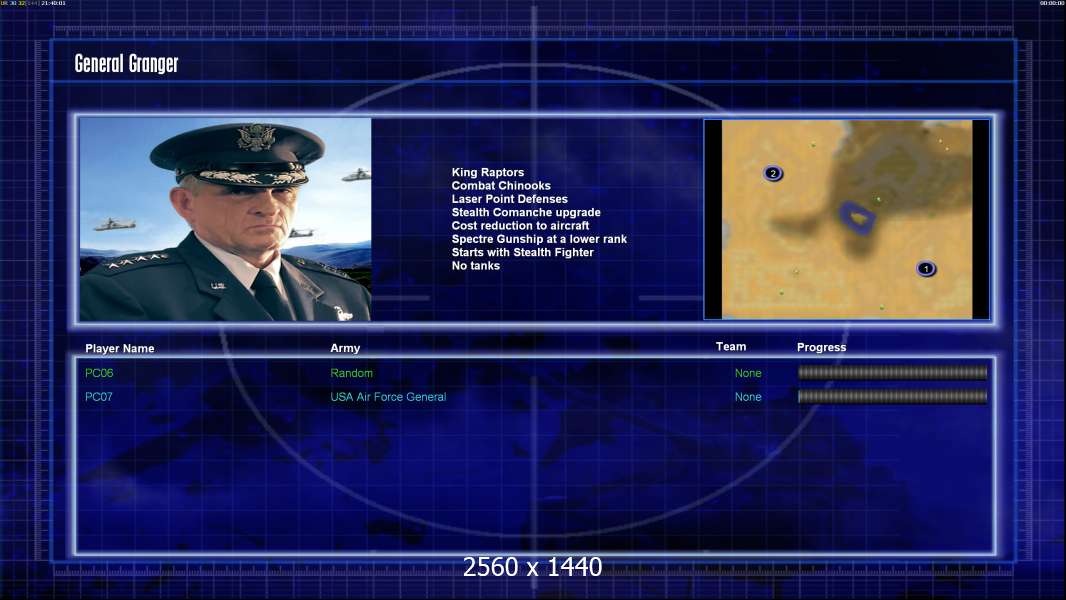This screenshot has height=600, width=1066.
Task: Click the 2560 x 1440 resolution text
Action: 532,567
